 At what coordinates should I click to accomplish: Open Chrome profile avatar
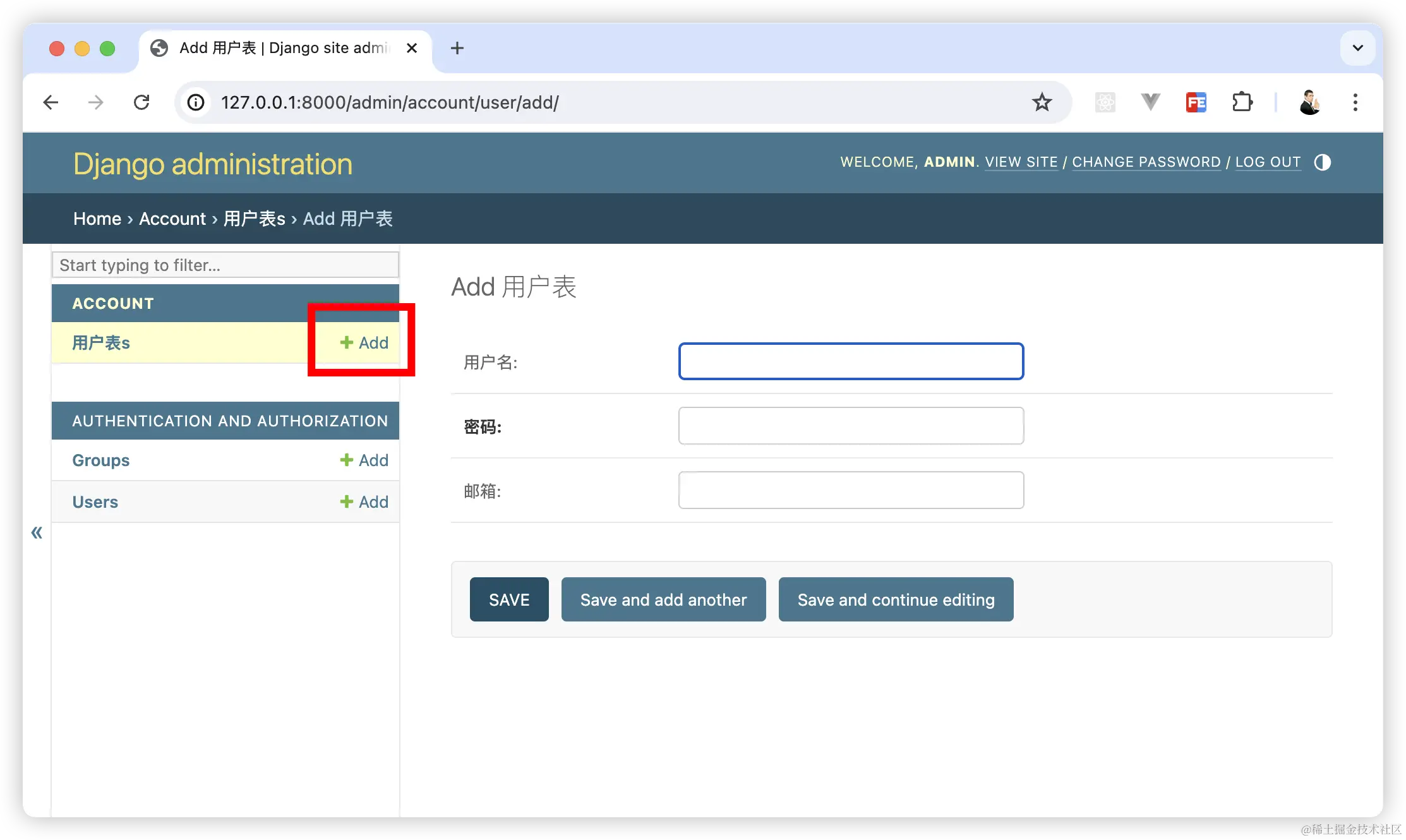point(1309,102)
